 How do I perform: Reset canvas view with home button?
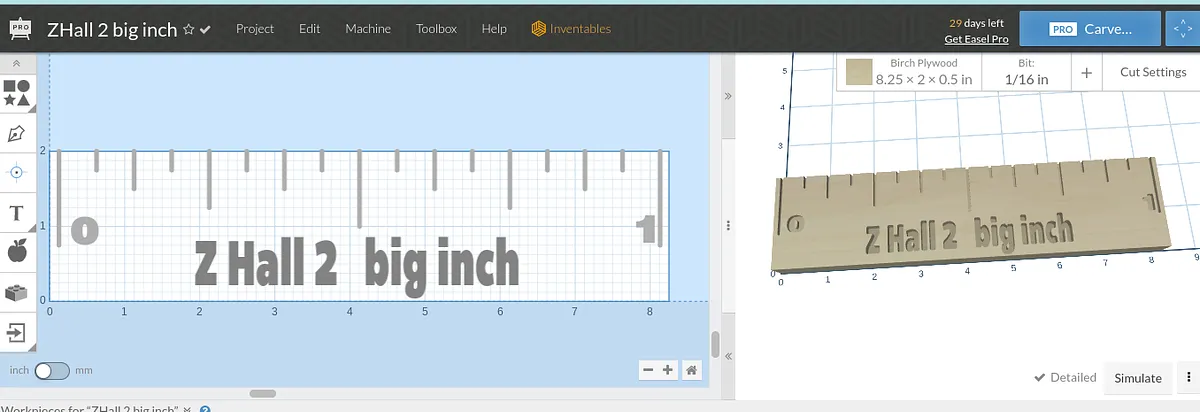point(691,370)
